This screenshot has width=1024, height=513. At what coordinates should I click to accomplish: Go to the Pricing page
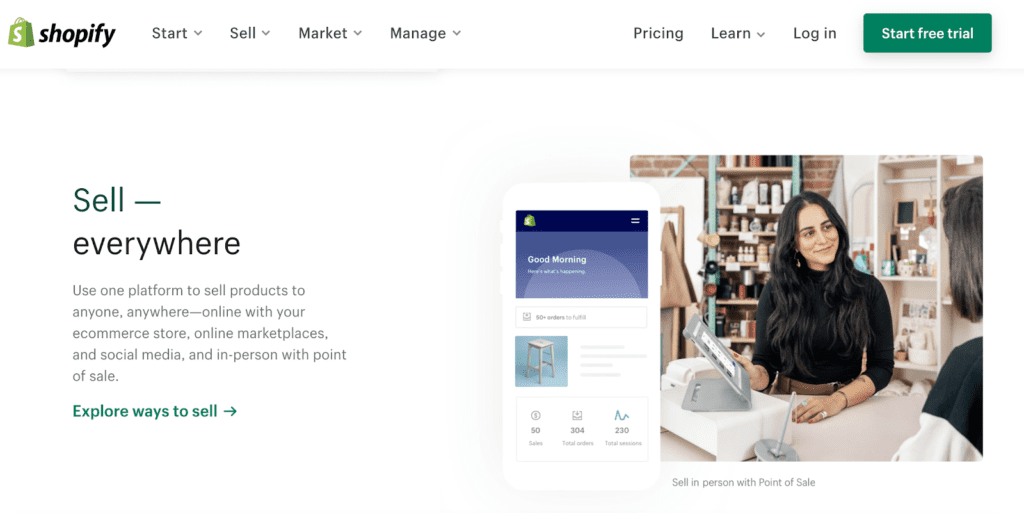pyautogui.click(x=658, y=33)
